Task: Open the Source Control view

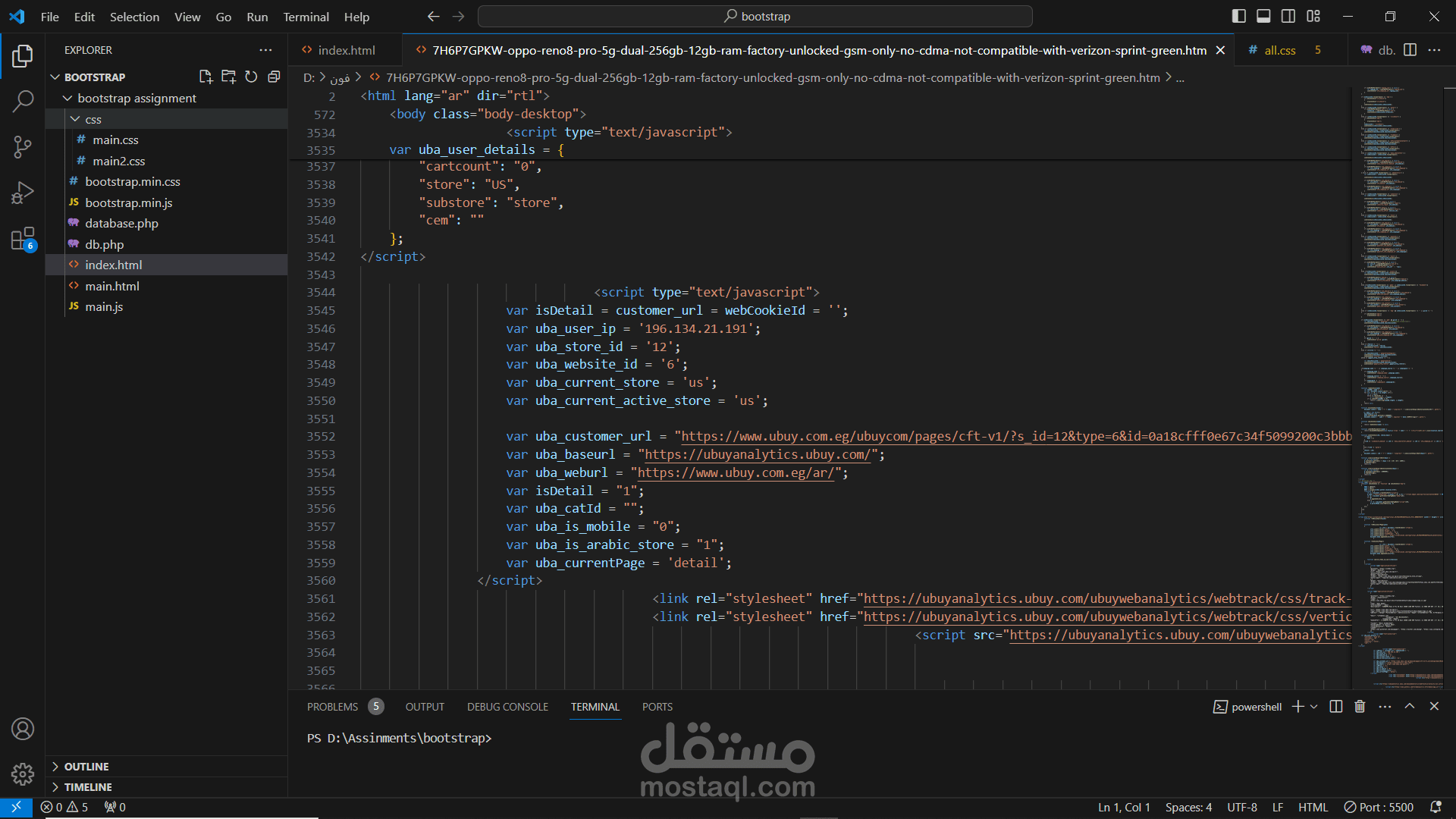Action: point(23,146)
